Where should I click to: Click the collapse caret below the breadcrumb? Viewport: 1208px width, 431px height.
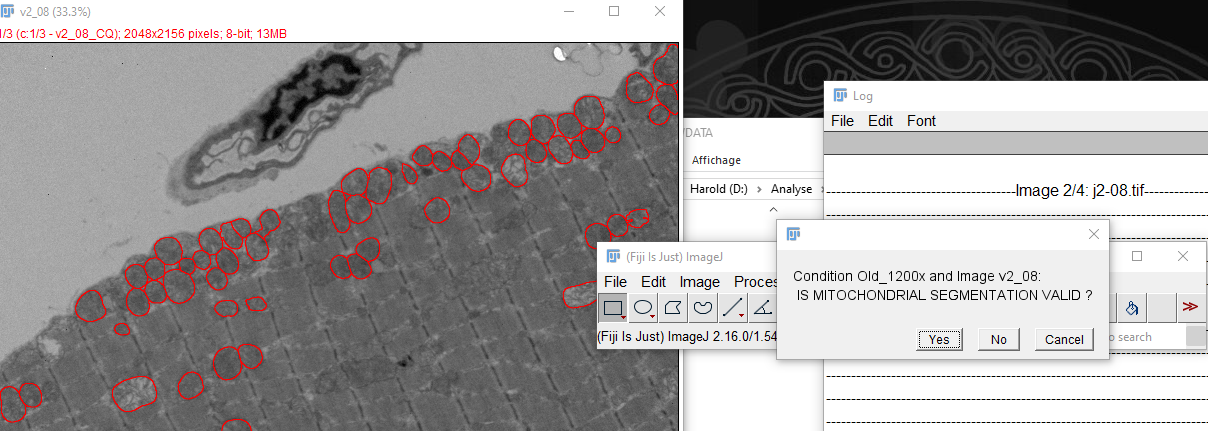coord(772,209)
